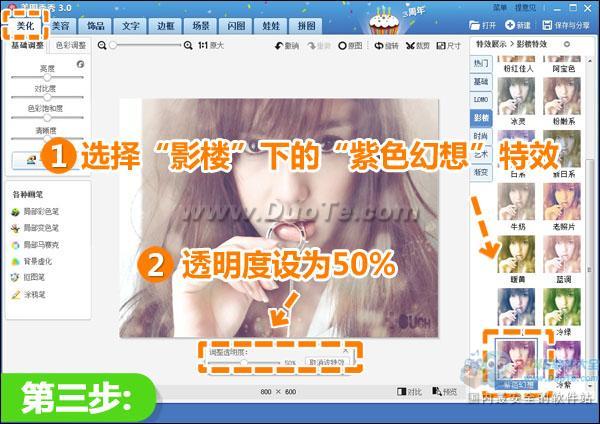The image size is (600, 424).
Task: Toggle the 预览 preview option
Action: coord(444,392)
